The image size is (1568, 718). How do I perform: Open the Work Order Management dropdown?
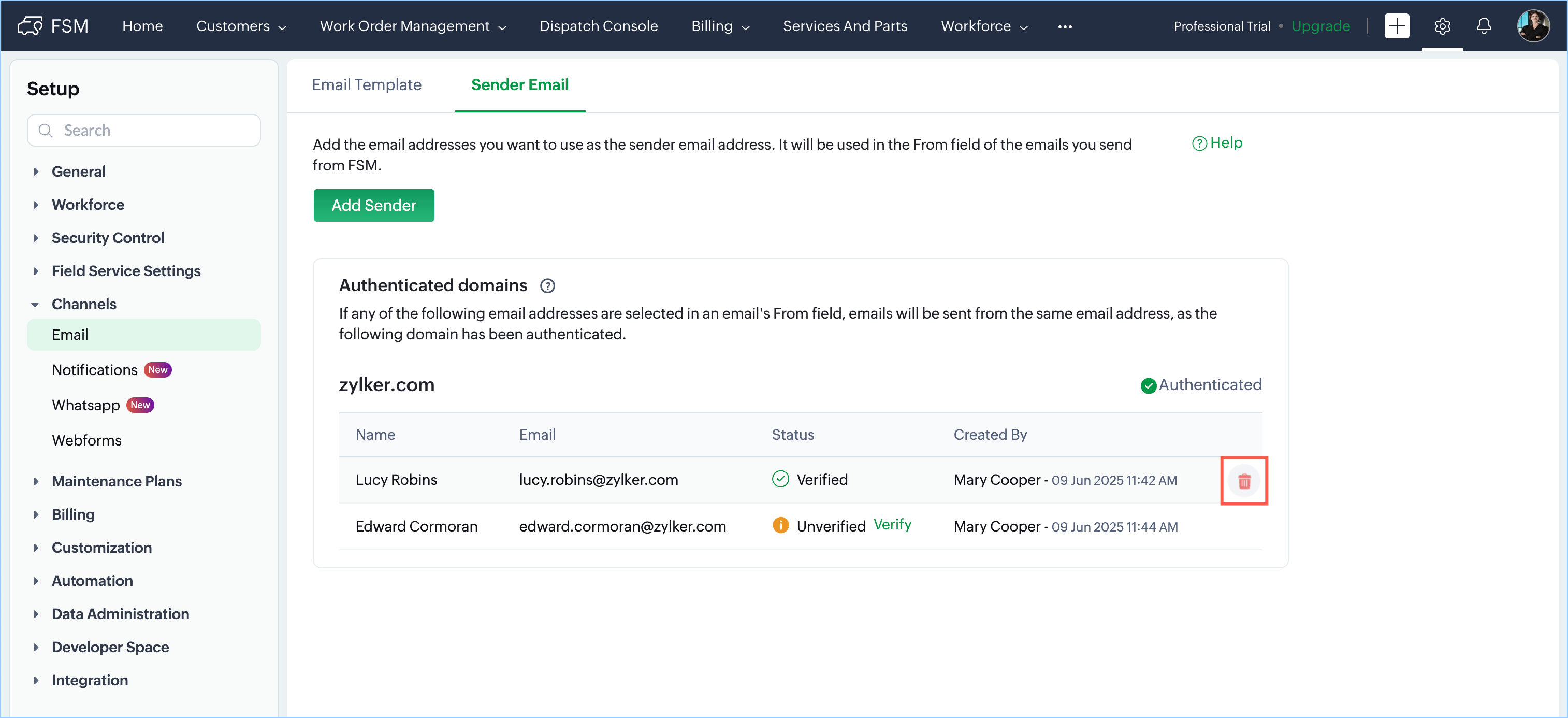pos(413,26)
